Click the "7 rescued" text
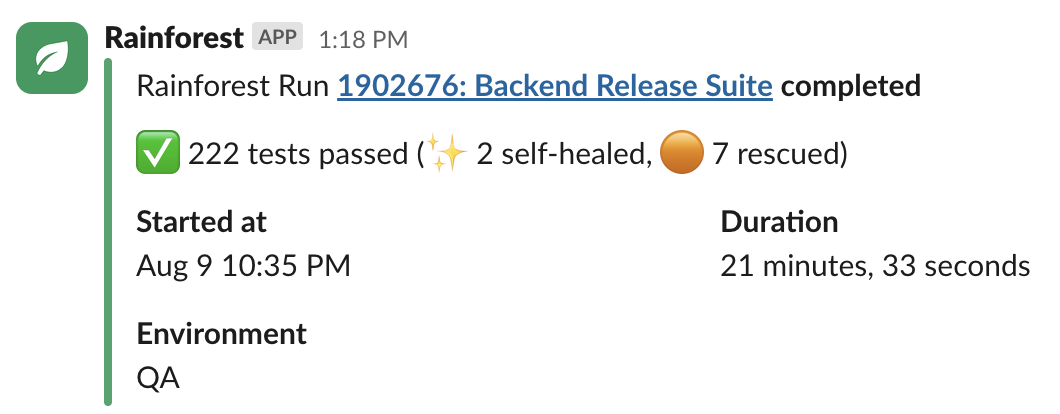Screen dimensions: 1060x414 [x=776, y=155]
